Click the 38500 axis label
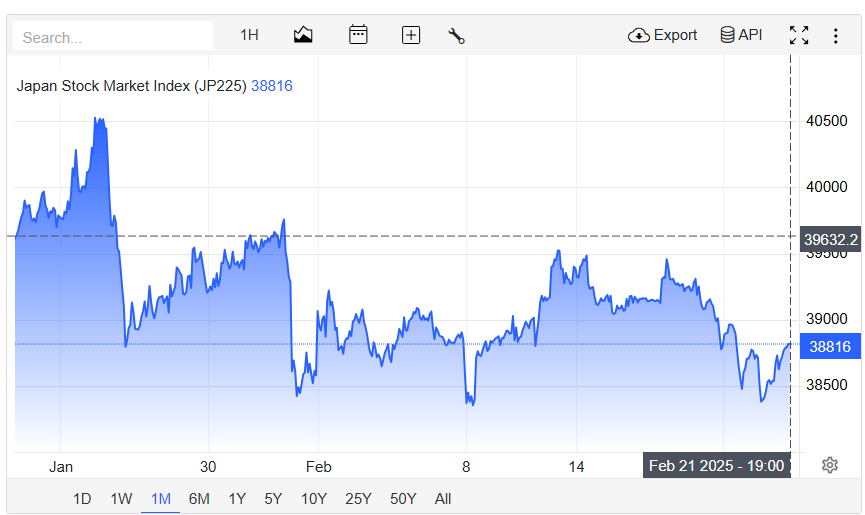 (826, 385)
